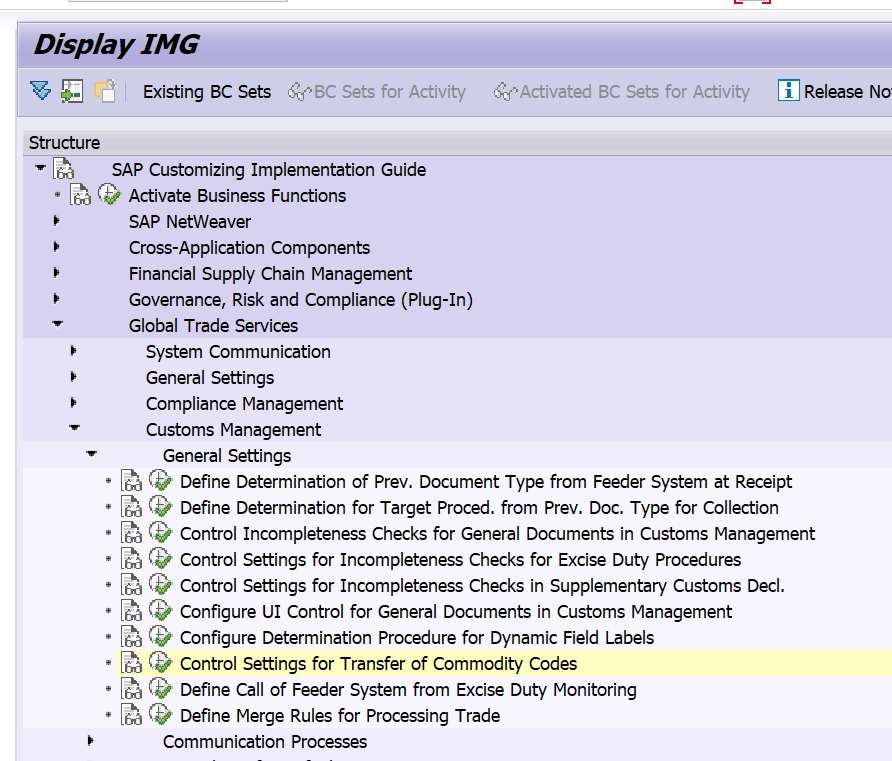Collapse Global Trade Services node
Viewport: 892px width, 761px height.
pos(57,324)
